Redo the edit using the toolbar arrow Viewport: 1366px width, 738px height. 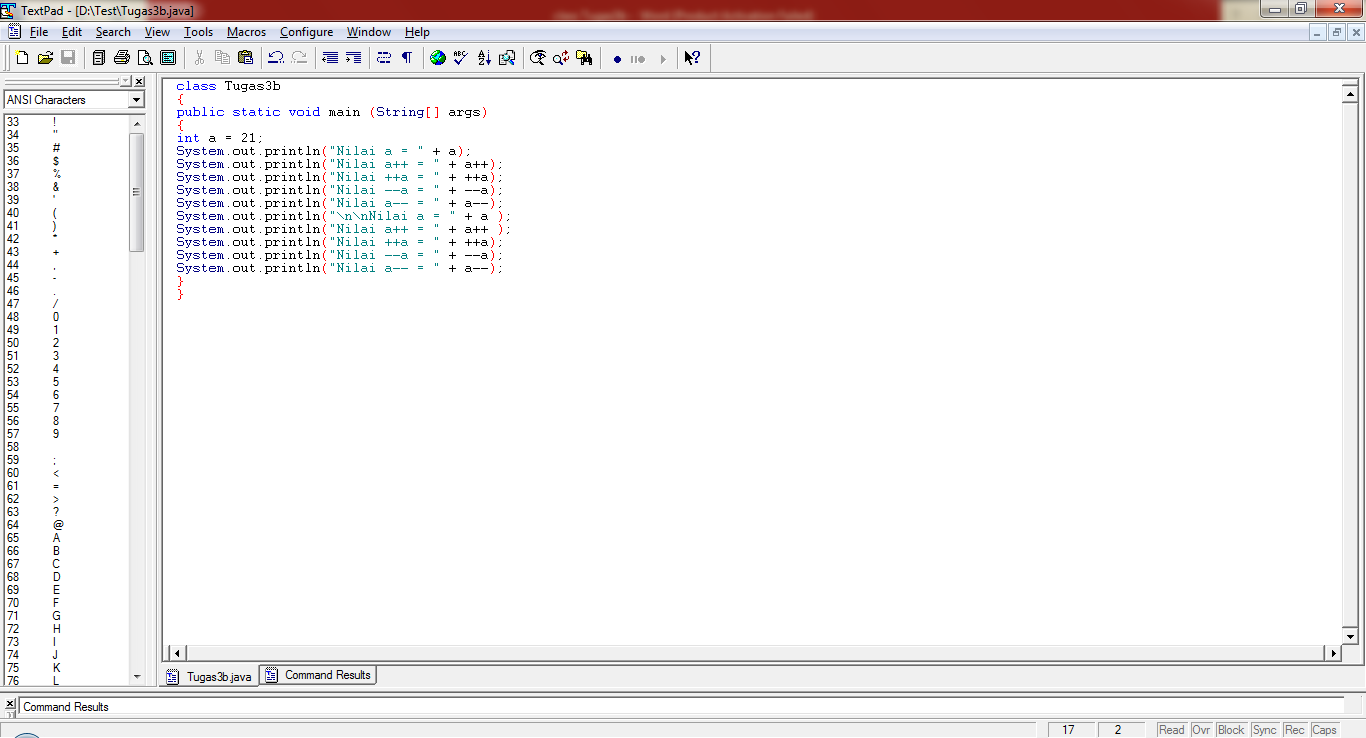click(299, 58)
